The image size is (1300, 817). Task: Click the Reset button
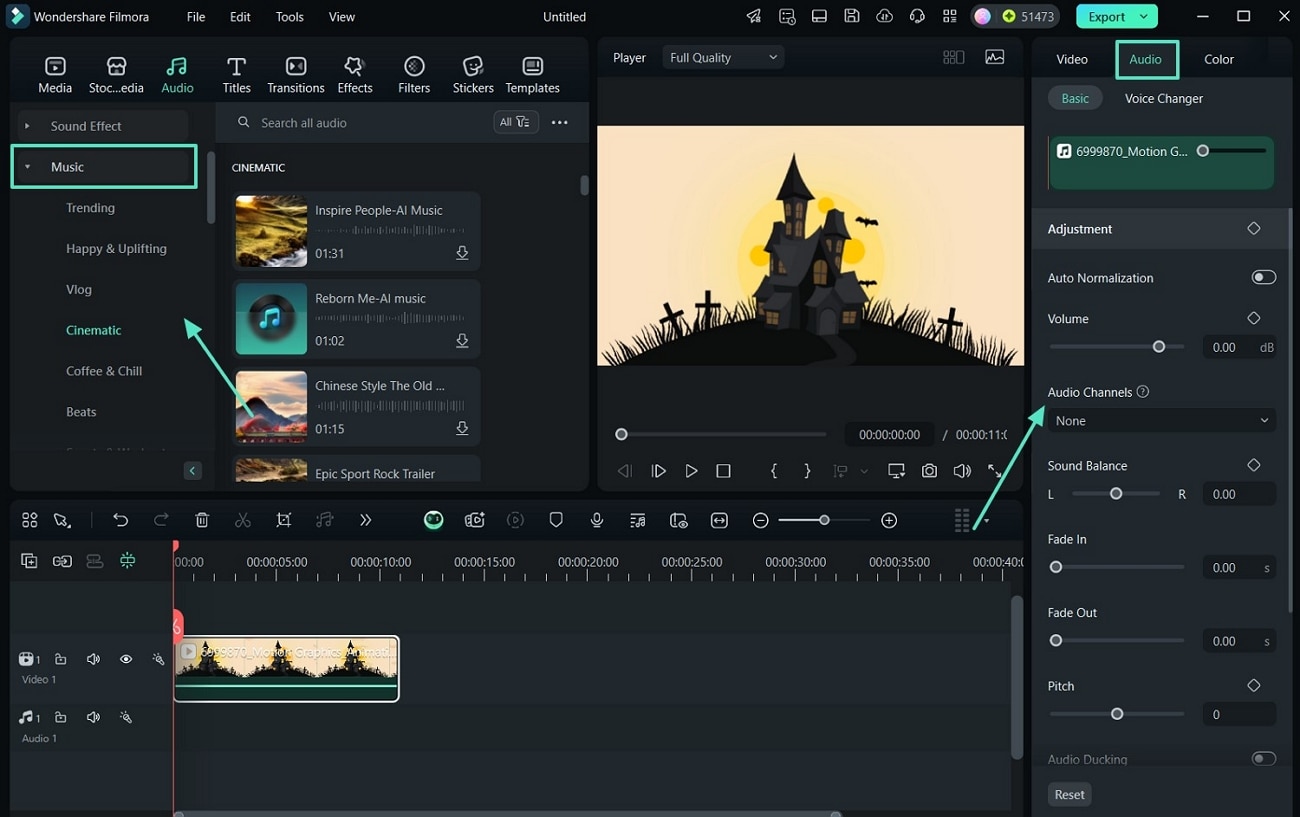[x=1069, y=795]
